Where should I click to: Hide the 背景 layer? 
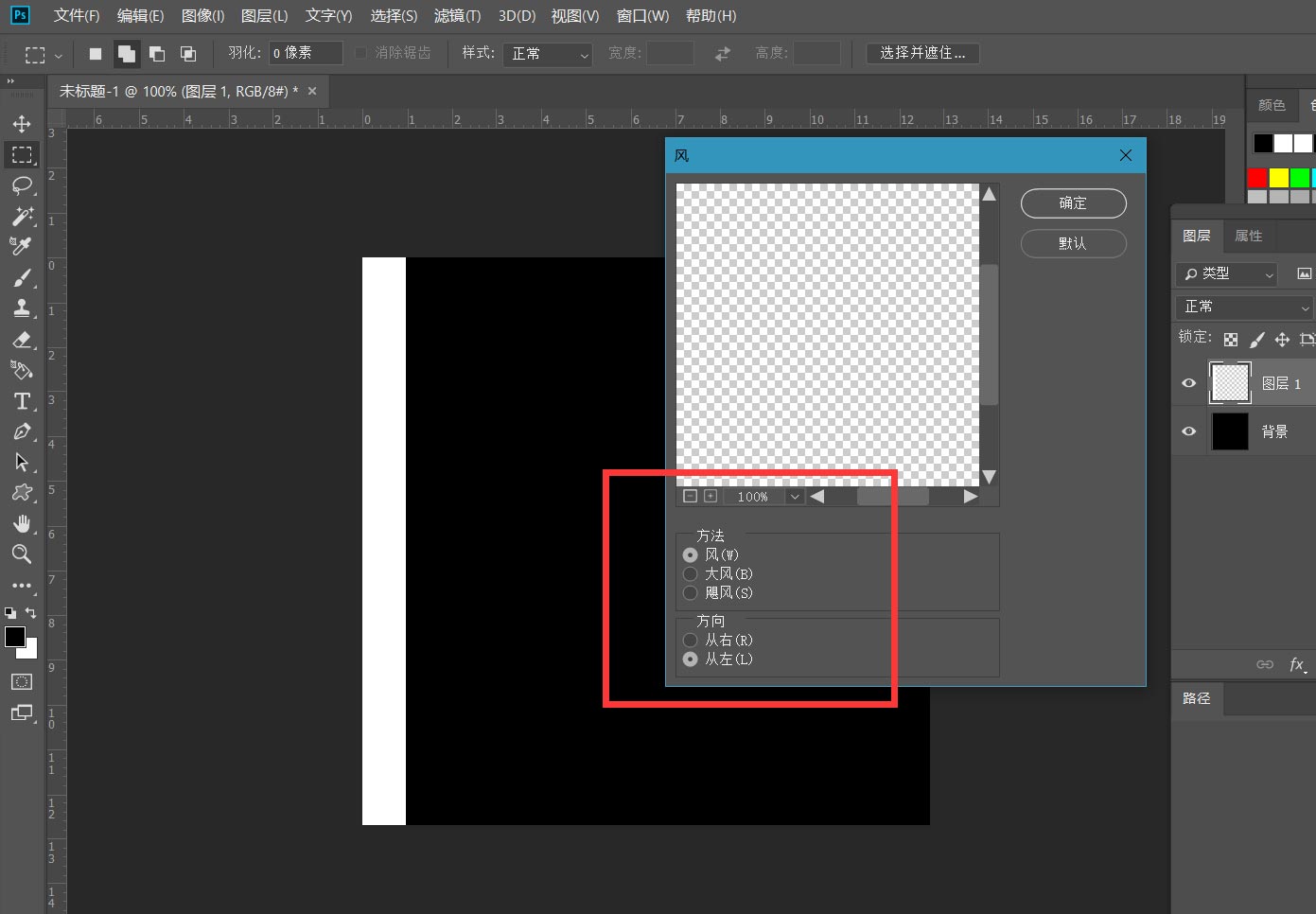pyautogui.click(x=1189, y=431)
